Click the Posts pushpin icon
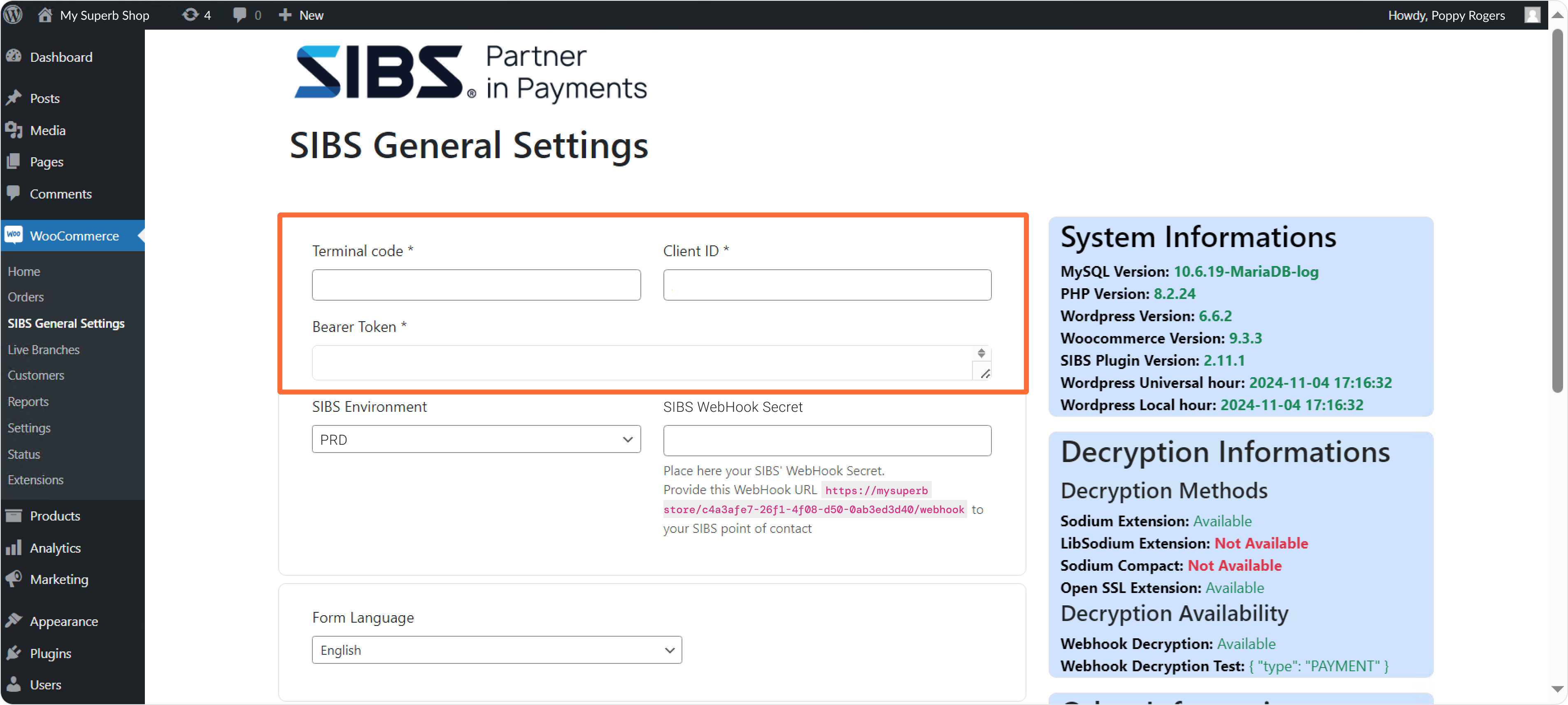 click(x=14, y=98)
